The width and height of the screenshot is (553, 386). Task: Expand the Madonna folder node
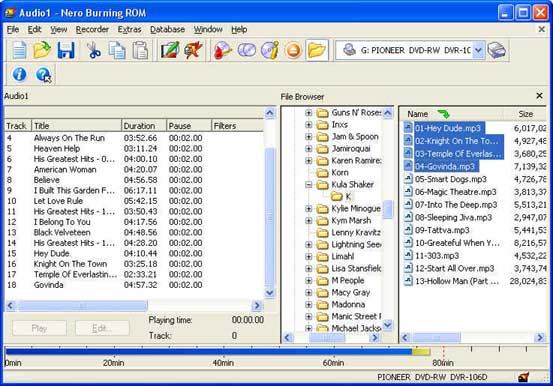(309, 304)
